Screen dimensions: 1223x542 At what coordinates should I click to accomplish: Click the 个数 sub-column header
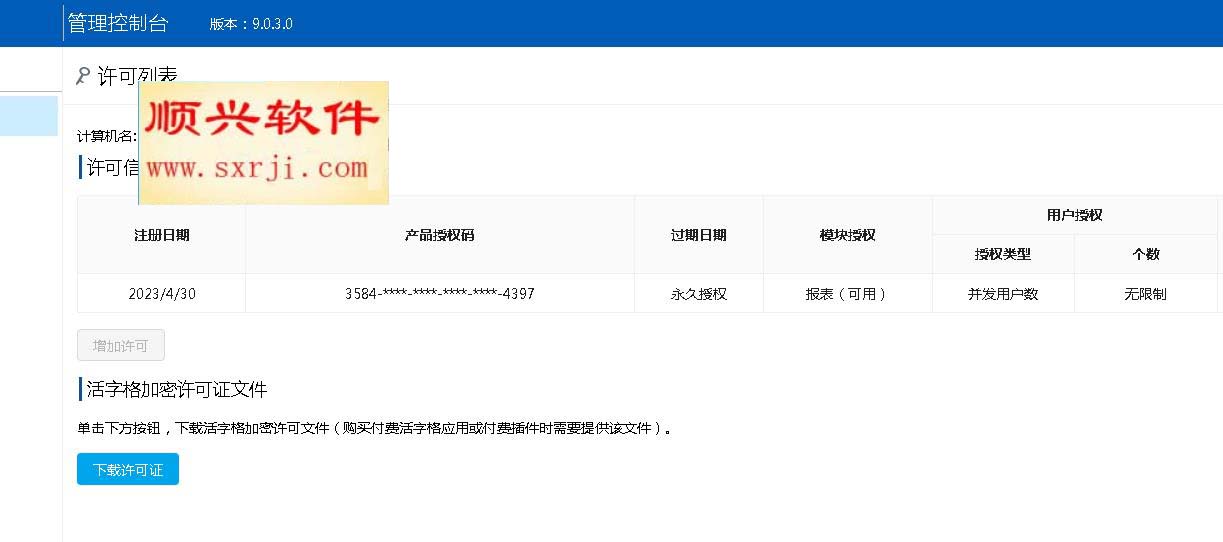[x=1145, y=254]
